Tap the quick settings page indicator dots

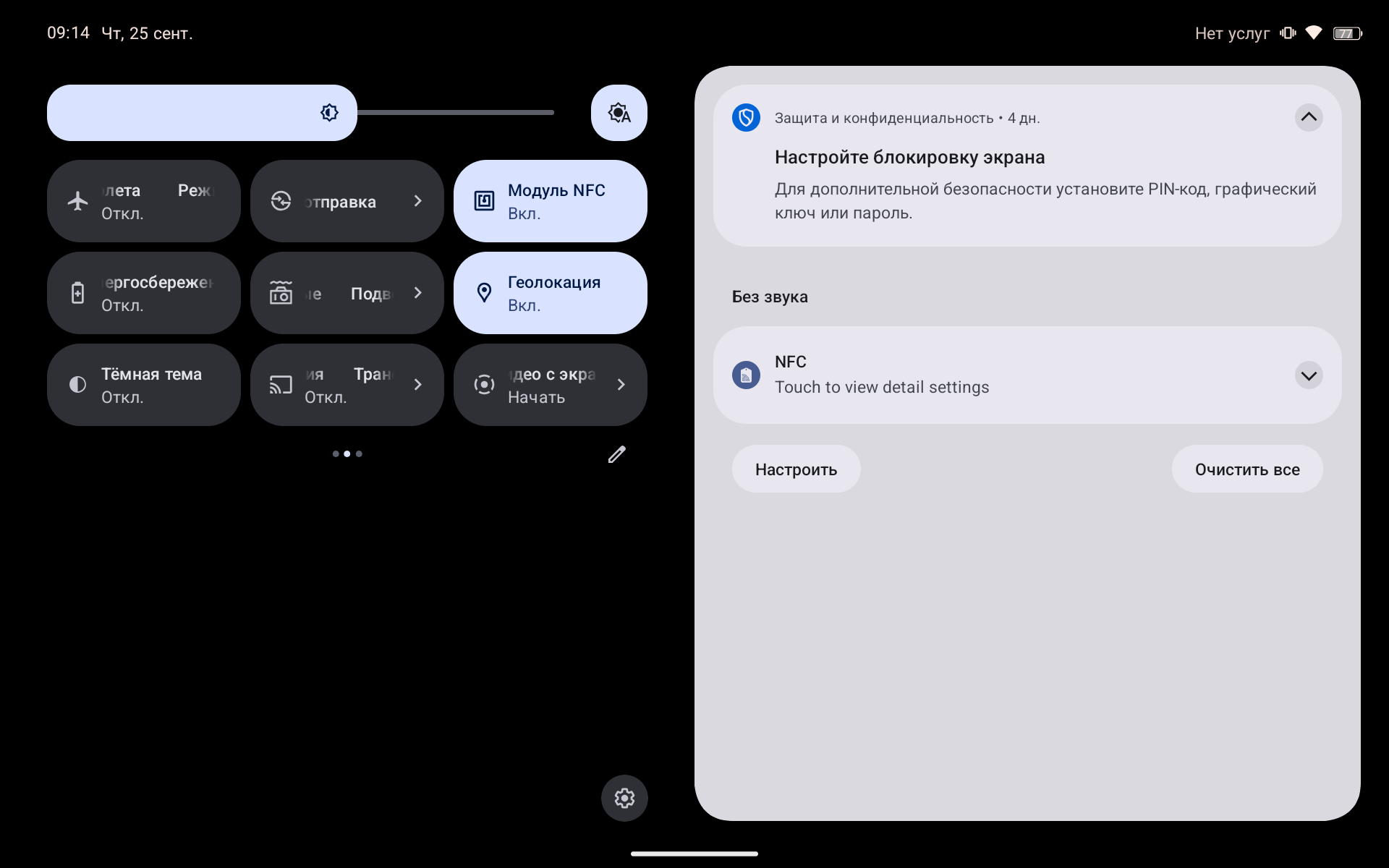[347, 454]
